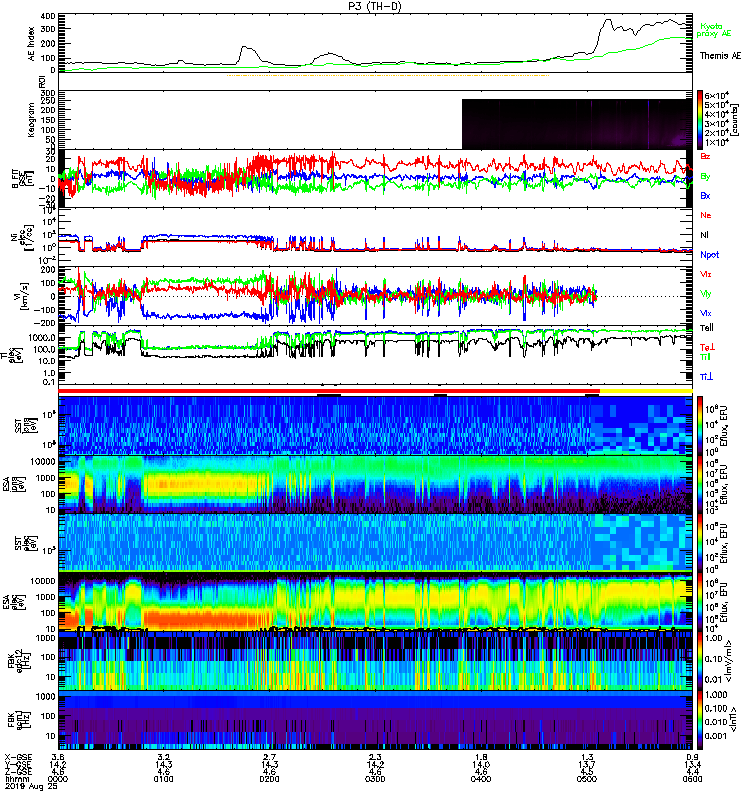
Task: Click the hhmm row label
Action: 15,779
